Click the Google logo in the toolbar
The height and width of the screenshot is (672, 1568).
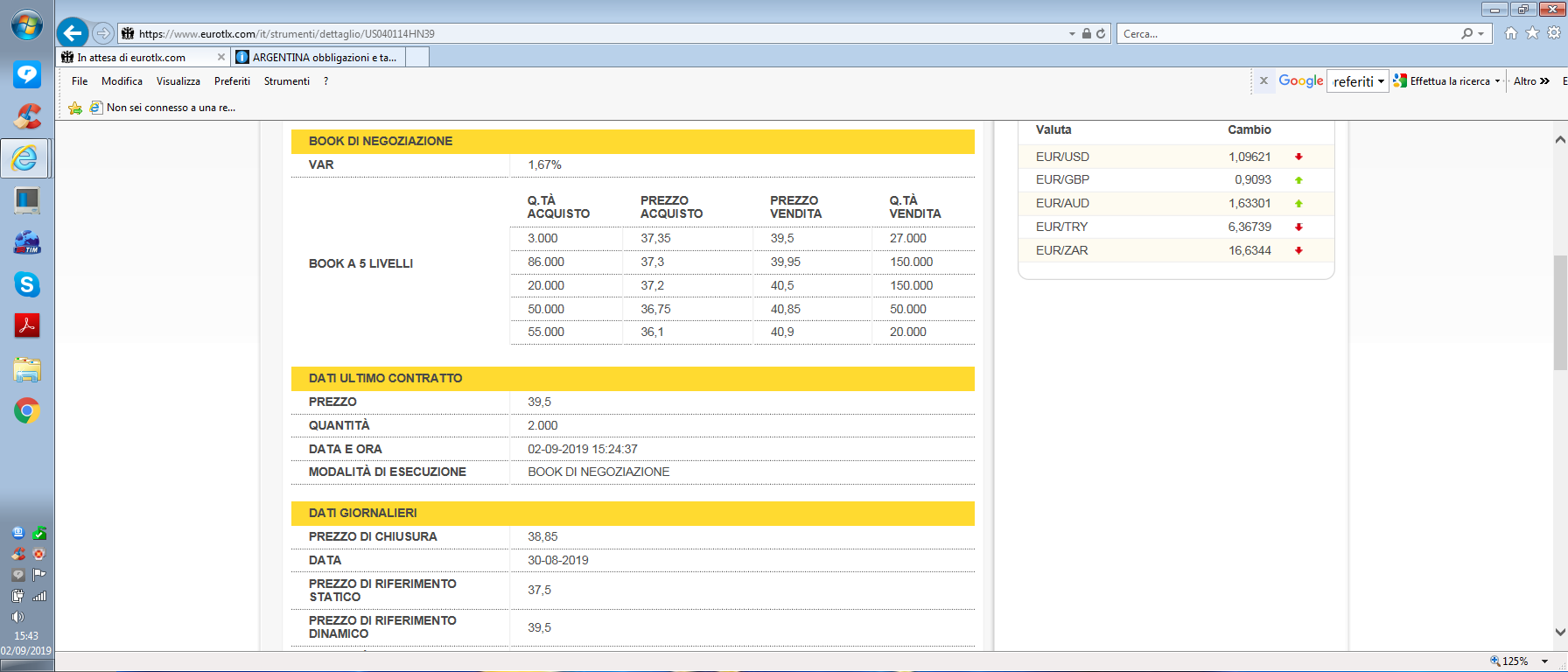1301,80
